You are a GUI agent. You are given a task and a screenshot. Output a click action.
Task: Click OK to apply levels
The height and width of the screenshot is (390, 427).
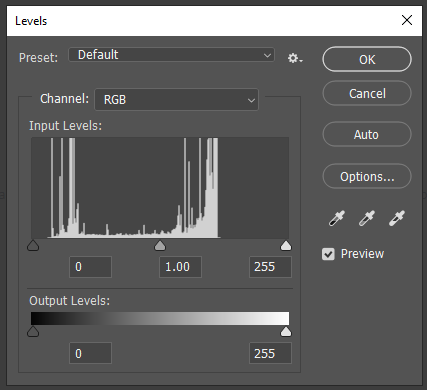[367, 59]
